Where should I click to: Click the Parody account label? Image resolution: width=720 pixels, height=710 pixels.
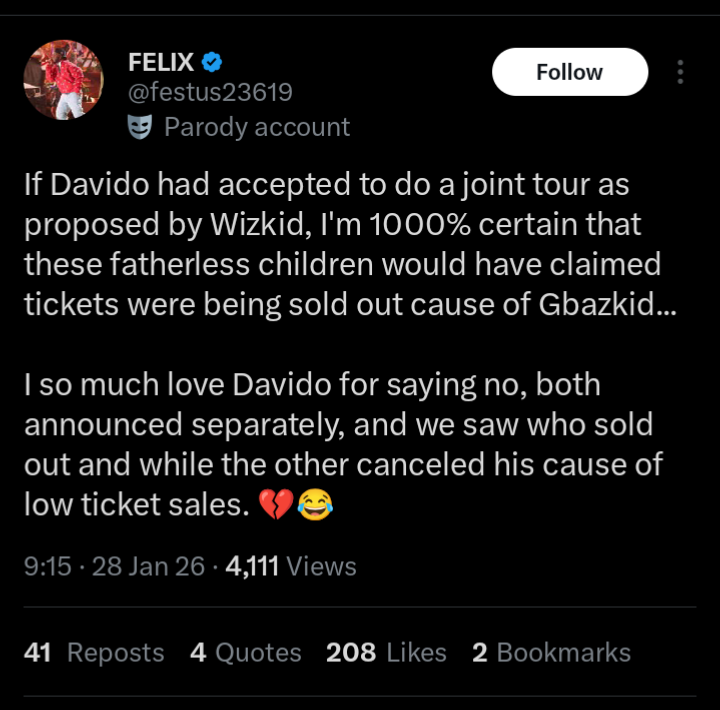[x=256, y=127]
